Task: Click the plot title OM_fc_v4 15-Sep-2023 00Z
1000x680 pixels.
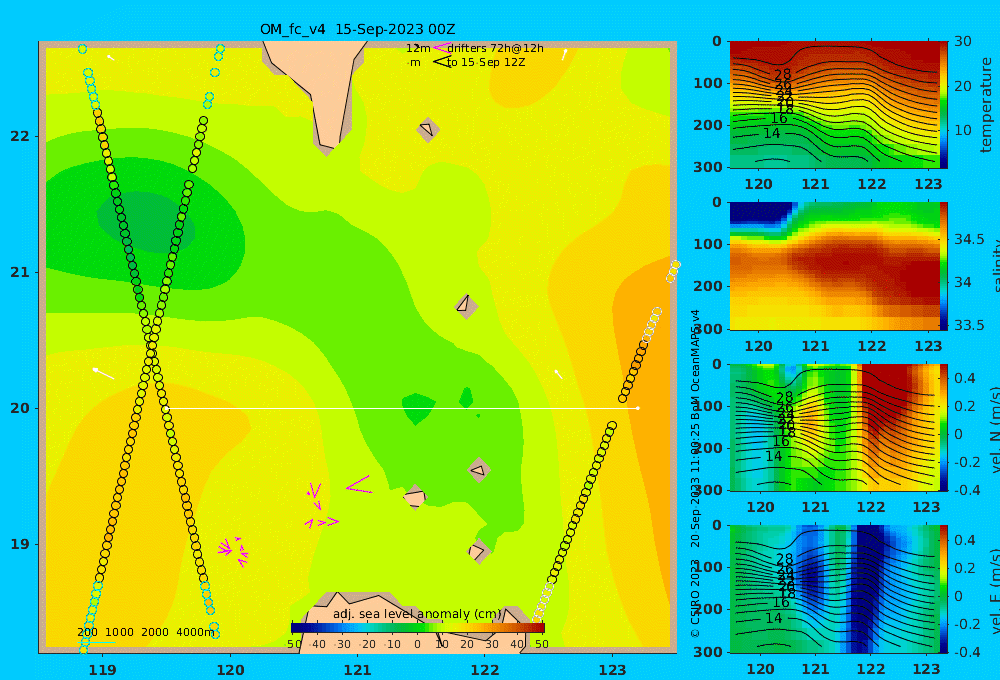Action: click(x=357, y=29)
